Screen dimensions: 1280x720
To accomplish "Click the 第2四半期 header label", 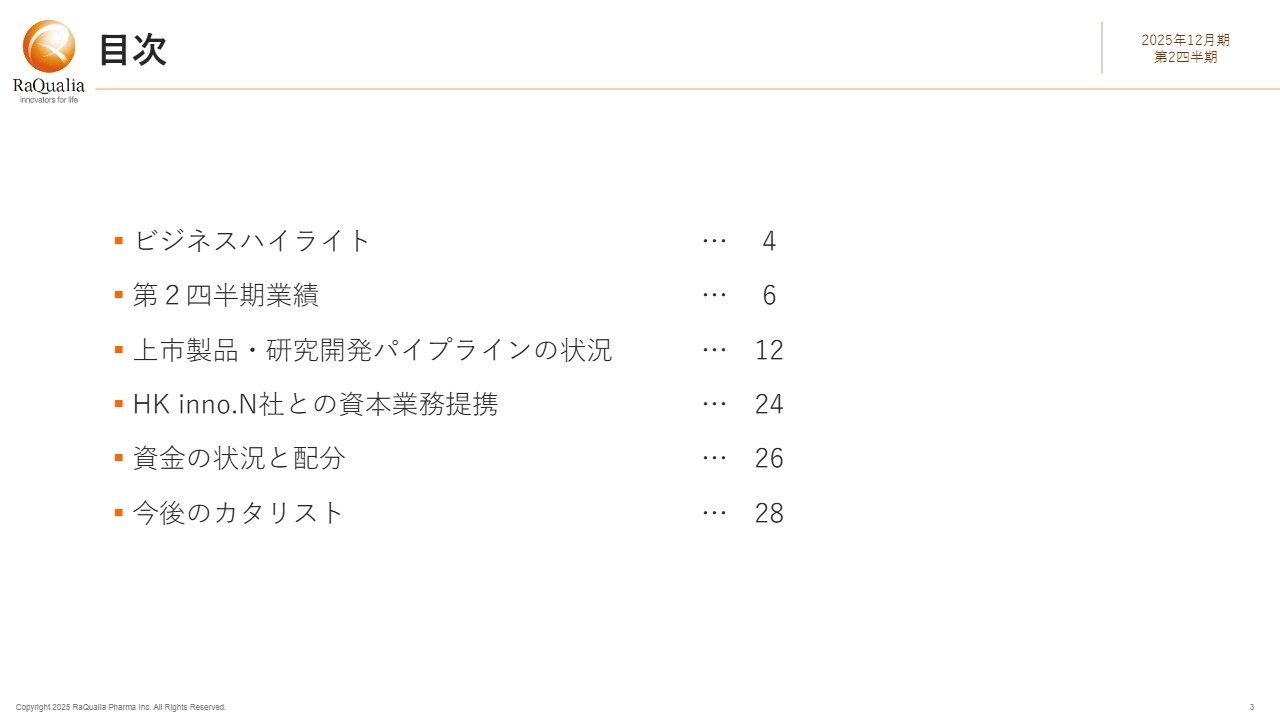I will tap(1185, 57).
